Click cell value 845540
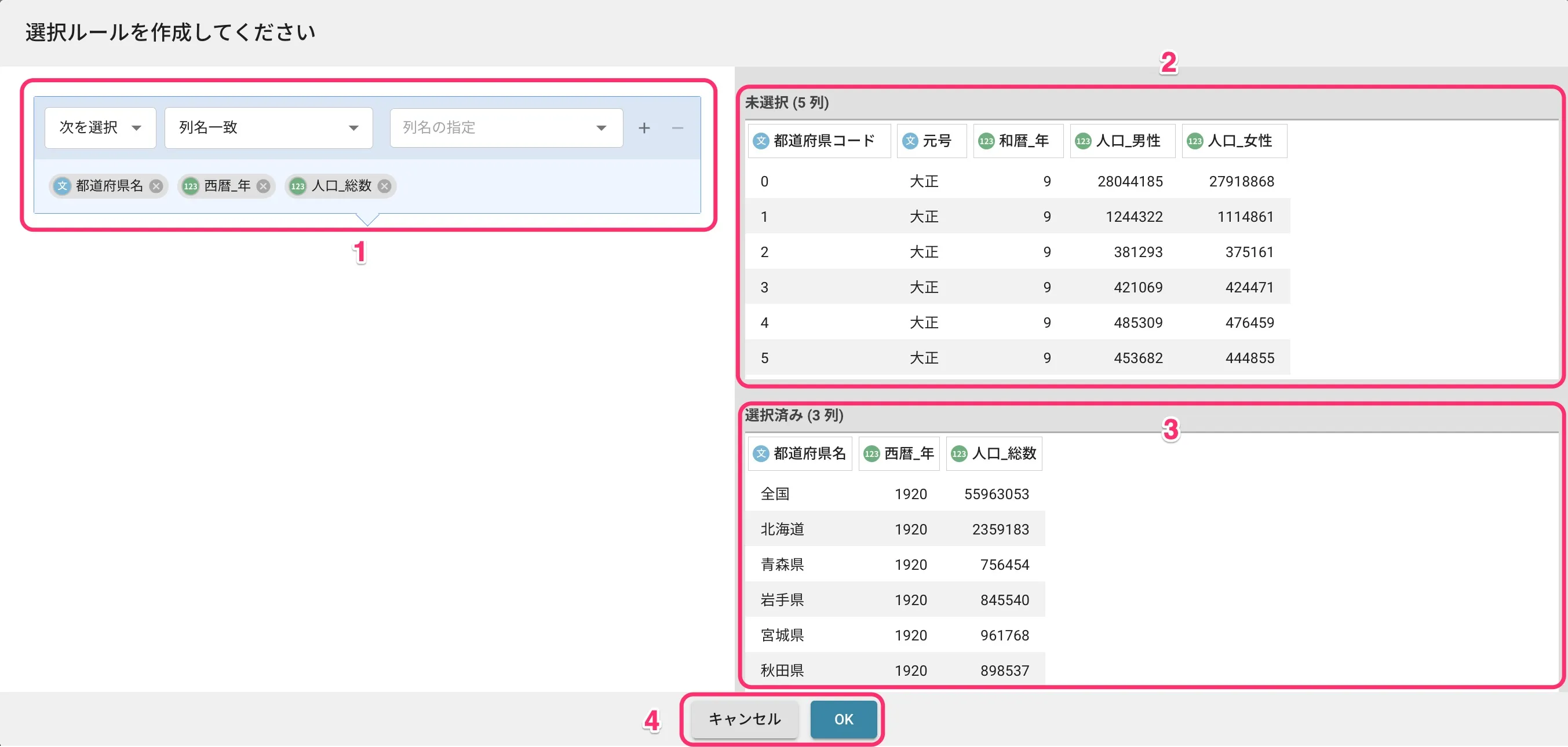The width and height of the screenshot is (1568, 747). pos(1004,600)
